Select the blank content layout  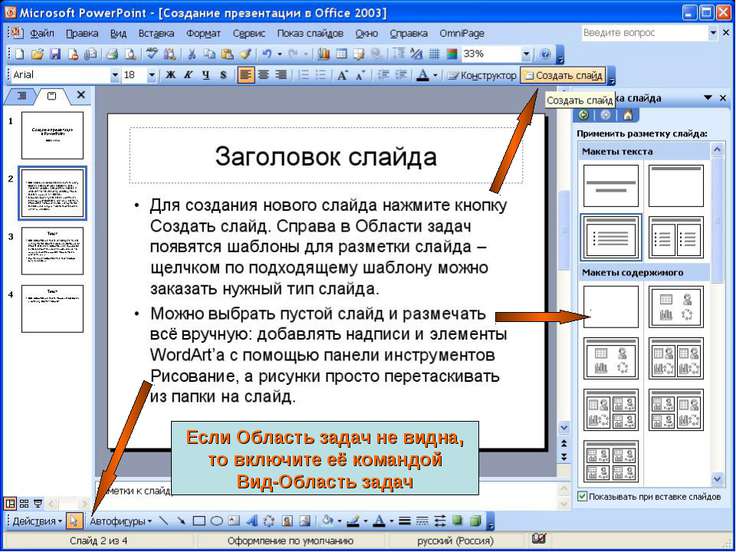(x=611, y=307)
